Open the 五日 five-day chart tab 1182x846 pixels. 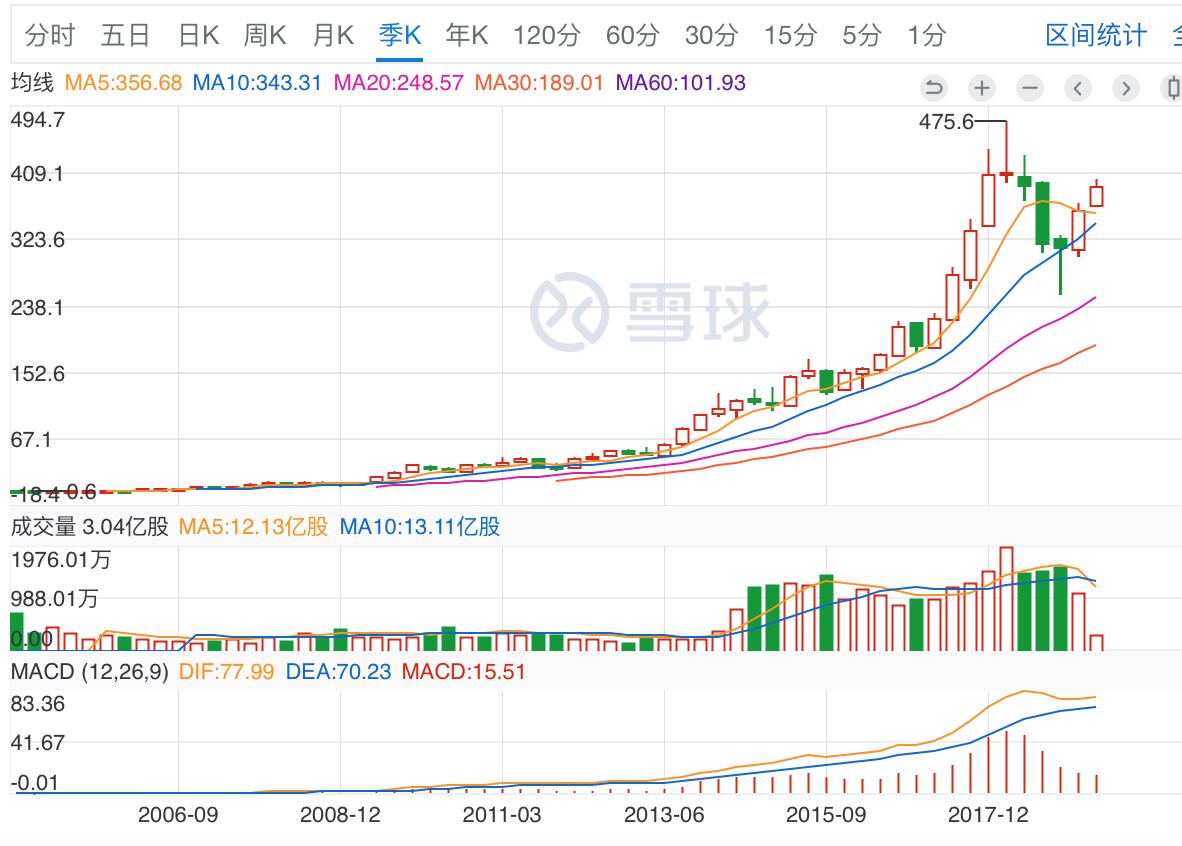tap(125, 35)
